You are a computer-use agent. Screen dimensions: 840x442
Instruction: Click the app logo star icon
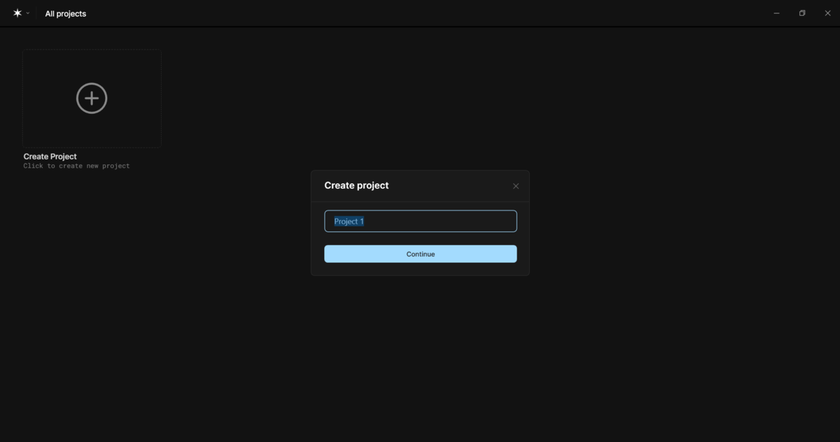pyautogui.click(x=17, y=13)
